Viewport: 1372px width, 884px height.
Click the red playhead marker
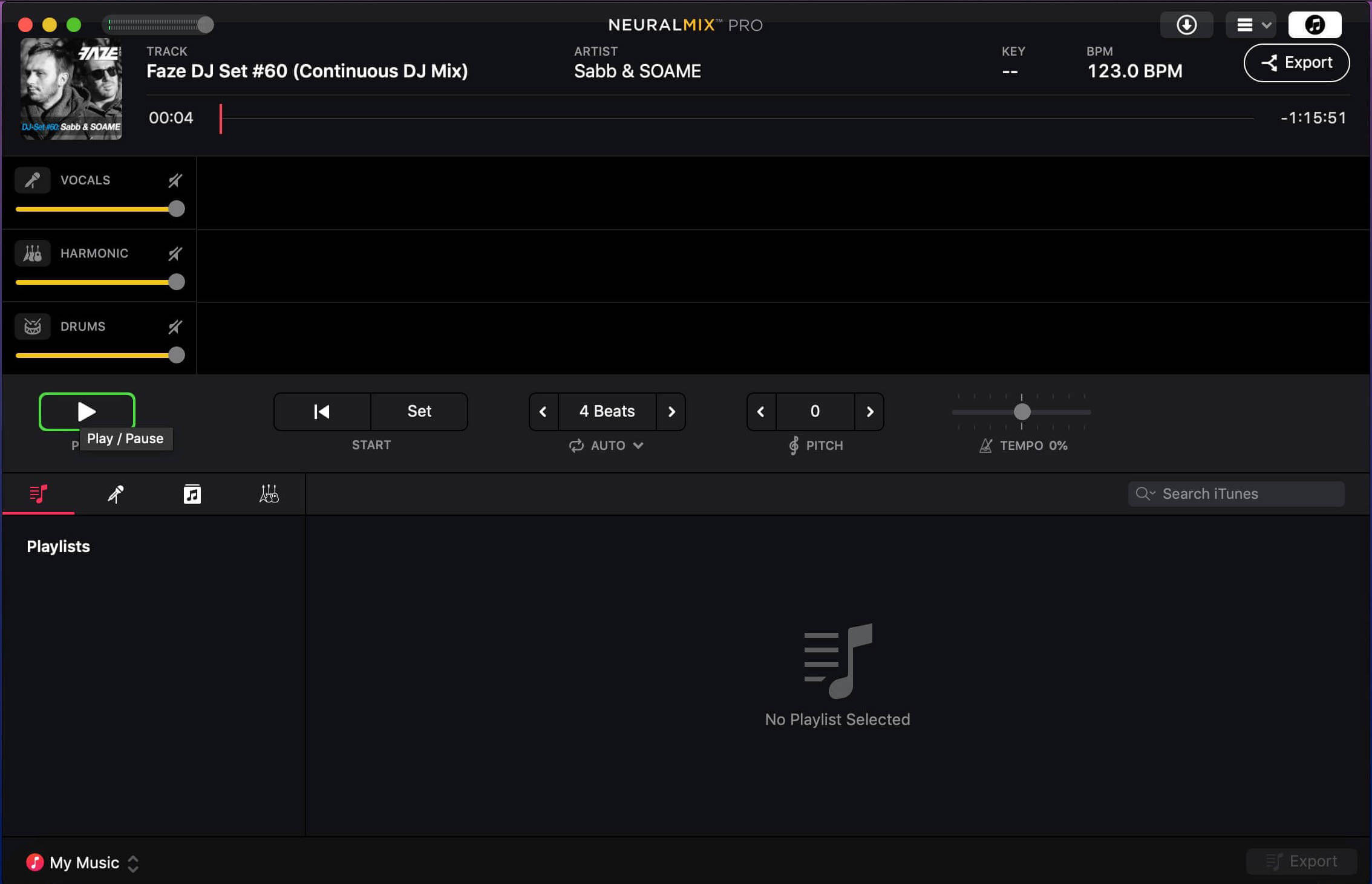pyautogui.click(x=221, y=119)
